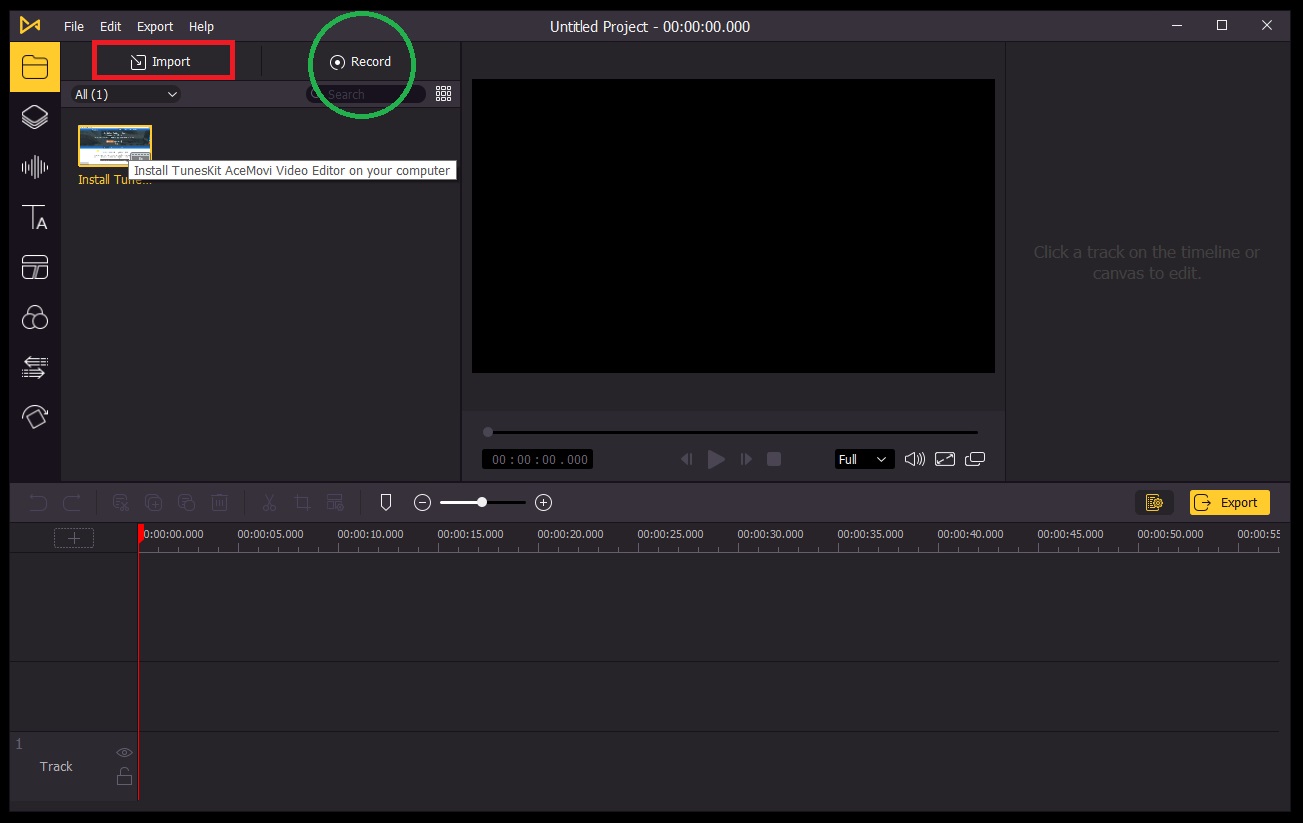
Task: Open the Text tool panel
Action: [35, 218]
